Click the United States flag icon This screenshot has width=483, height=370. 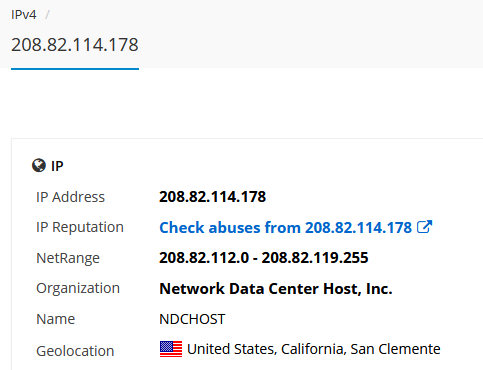point(171,349)
